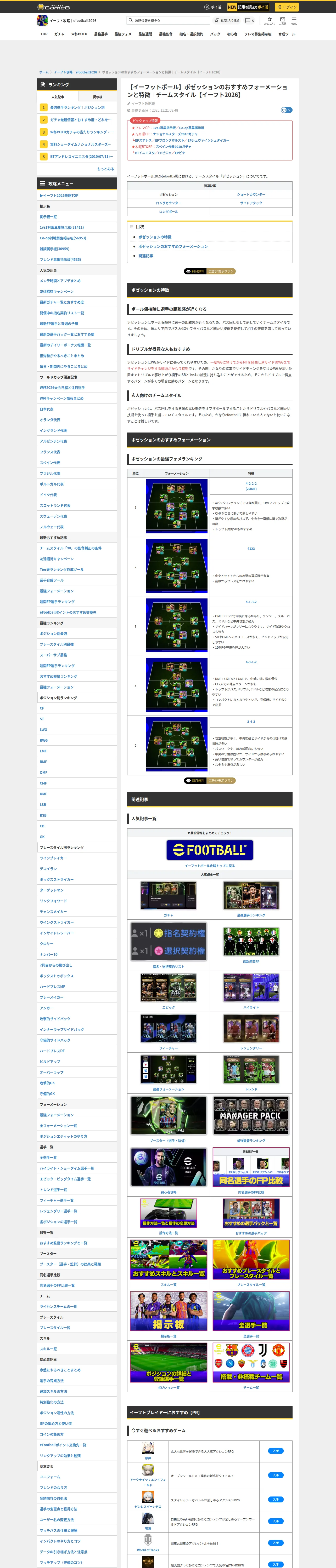Screen dimensions: 336x1568
Task: Click the World of Tanks game icon
Action: coord(148,1540)
